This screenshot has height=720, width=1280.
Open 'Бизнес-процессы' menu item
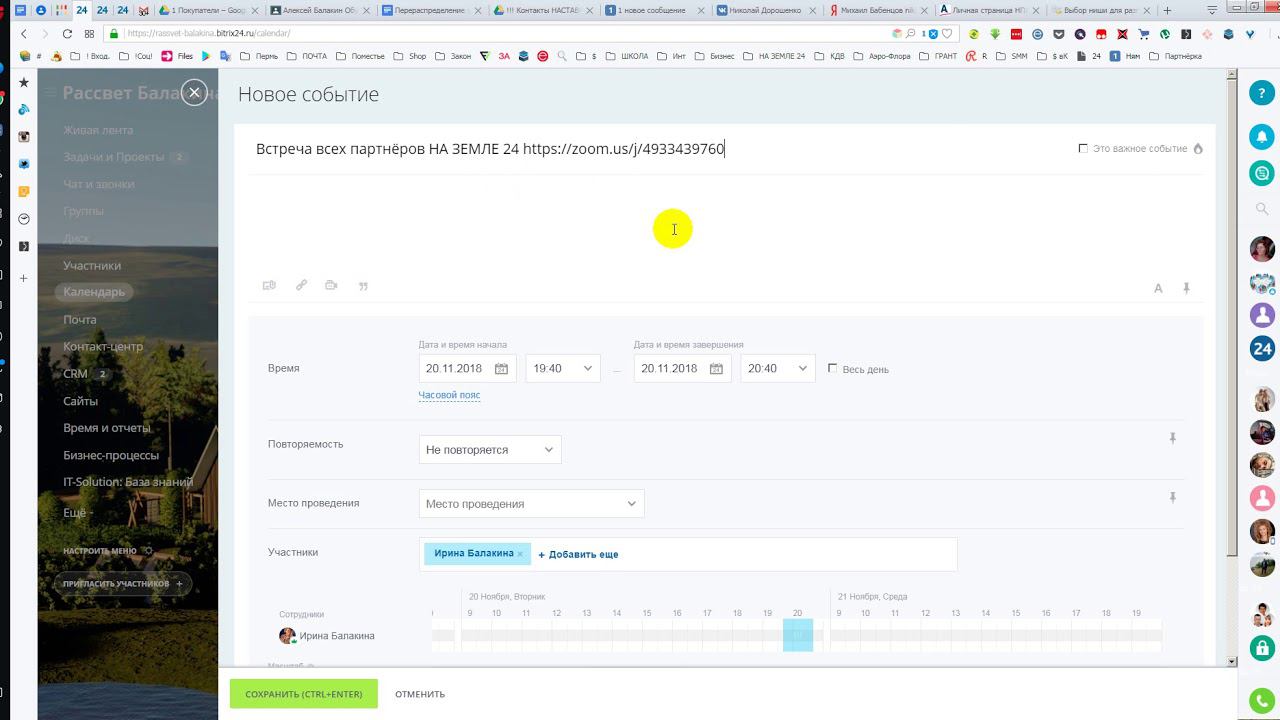click(111, 455)
